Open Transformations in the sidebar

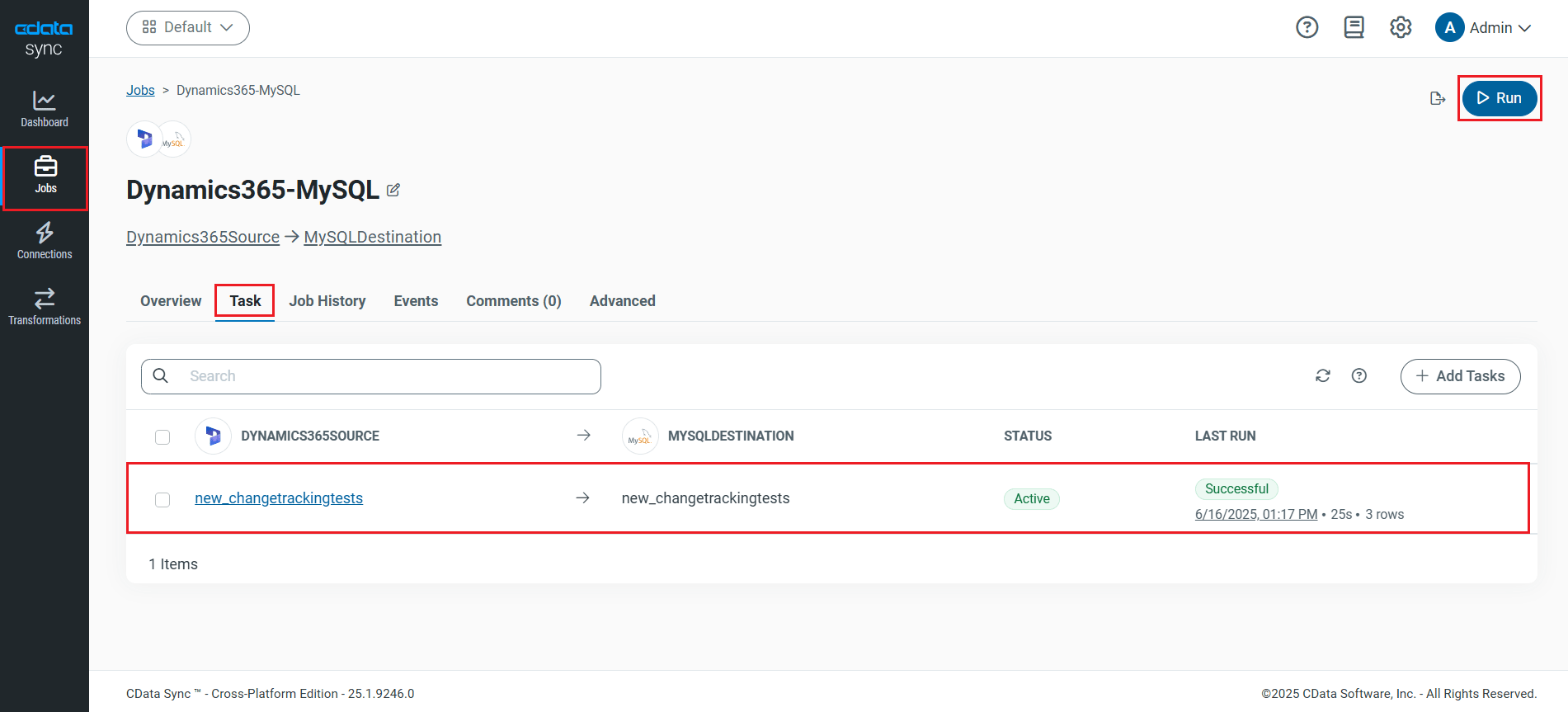[45, 307]
